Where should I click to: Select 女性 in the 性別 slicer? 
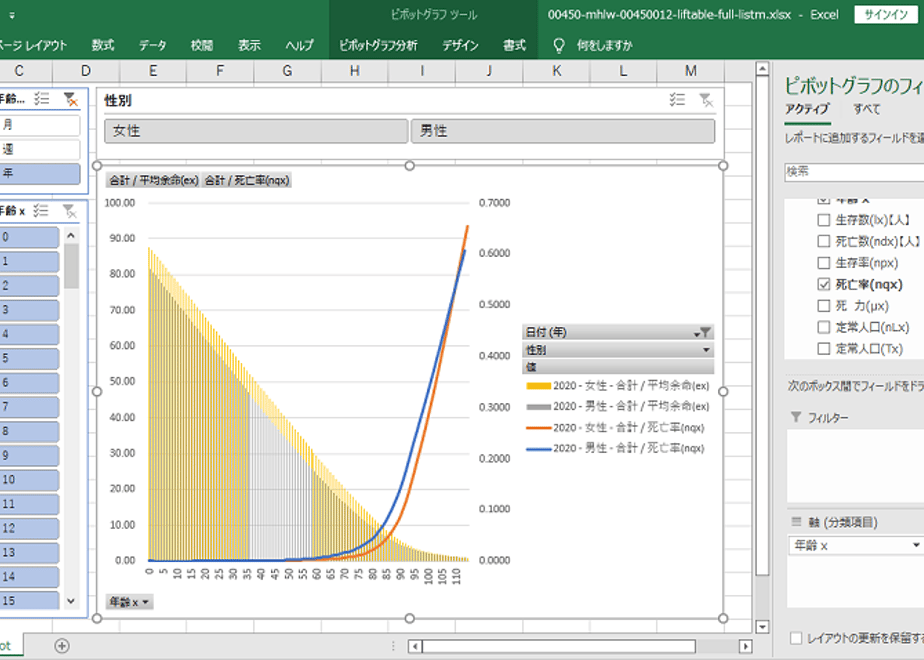click(x=256, y=131)
